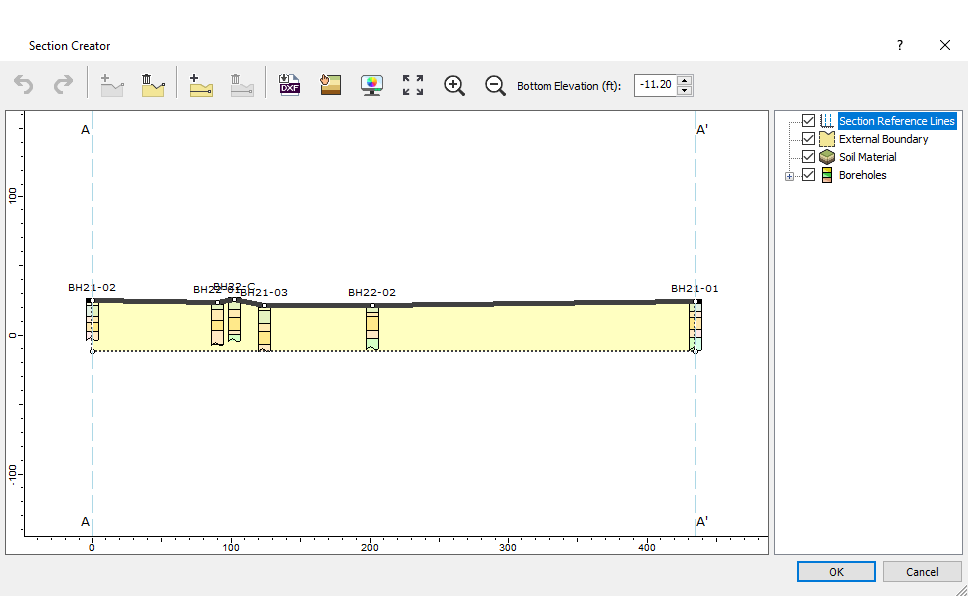The image size is (968, 596).
Task: Select the add boundary point tool
Action: pos(201,84)
